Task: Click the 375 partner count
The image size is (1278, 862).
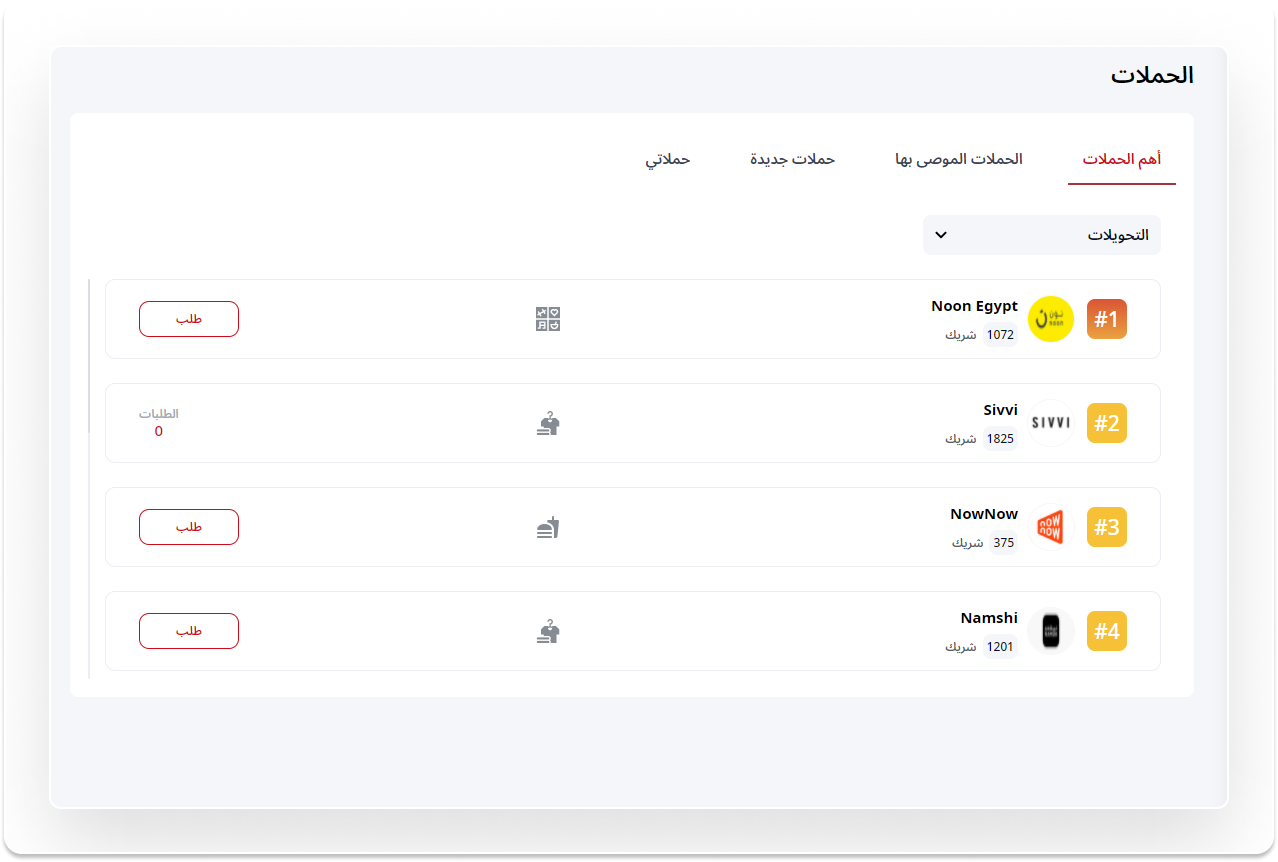Action: [x=1003, y=543]
